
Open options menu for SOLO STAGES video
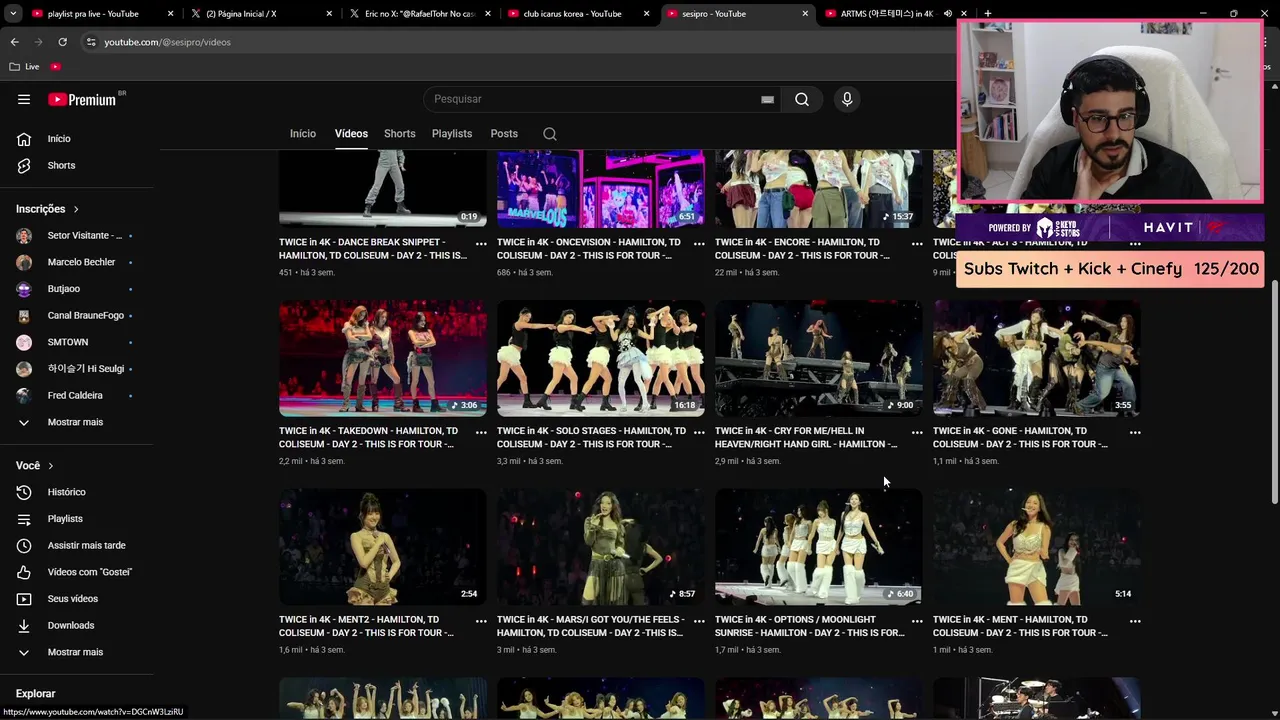pos(699,433)
